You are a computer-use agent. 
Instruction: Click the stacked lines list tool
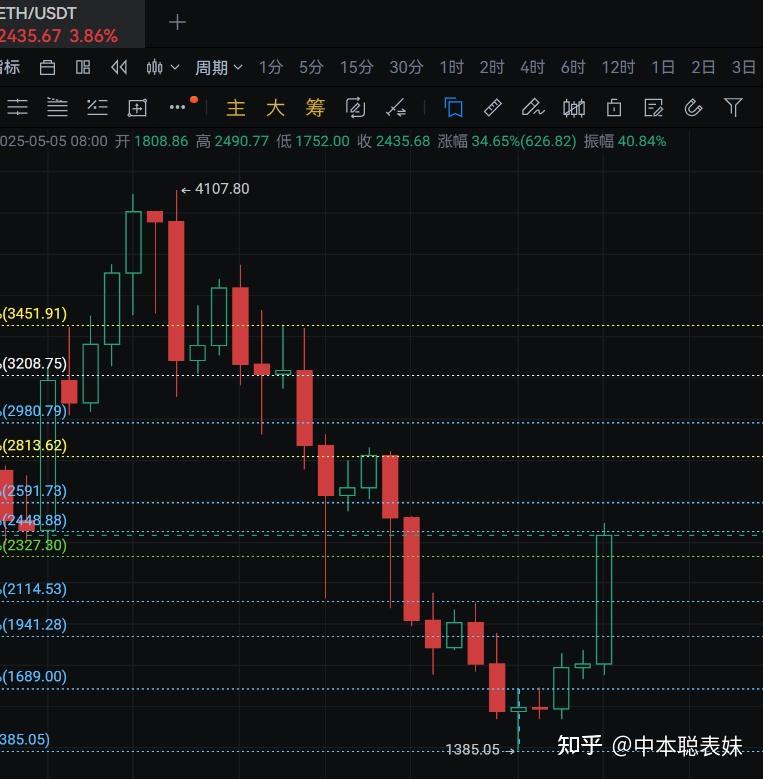(x=57, y=107)
